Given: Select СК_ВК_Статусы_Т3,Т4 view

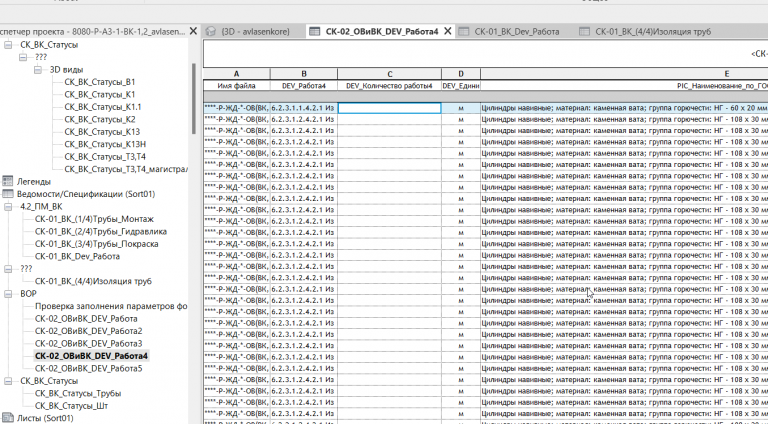Looking at the screenshot, I should (105, 157).
